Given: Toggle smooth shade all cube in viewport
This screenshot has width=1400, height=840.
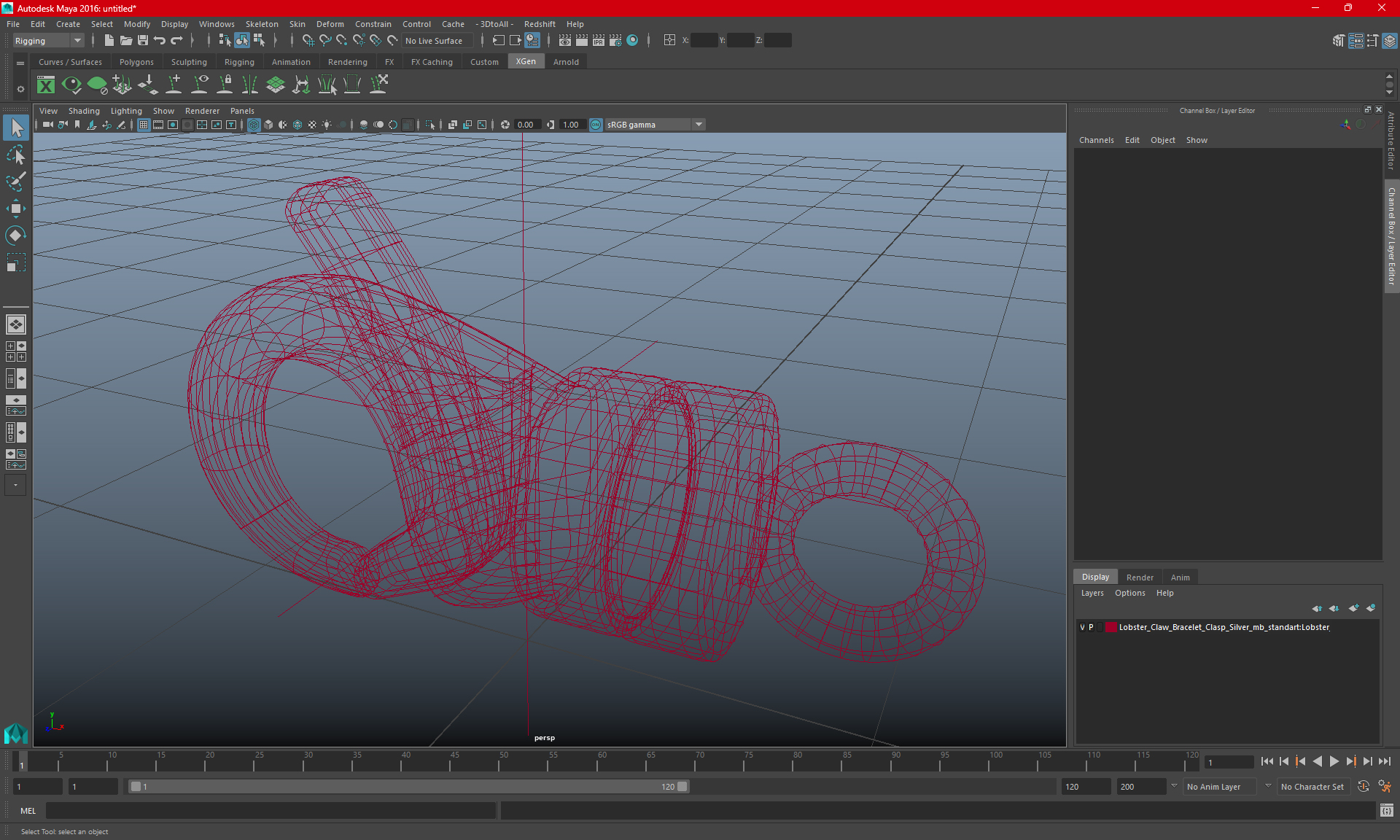Looking at the screenshot, I should click(268, 125).
